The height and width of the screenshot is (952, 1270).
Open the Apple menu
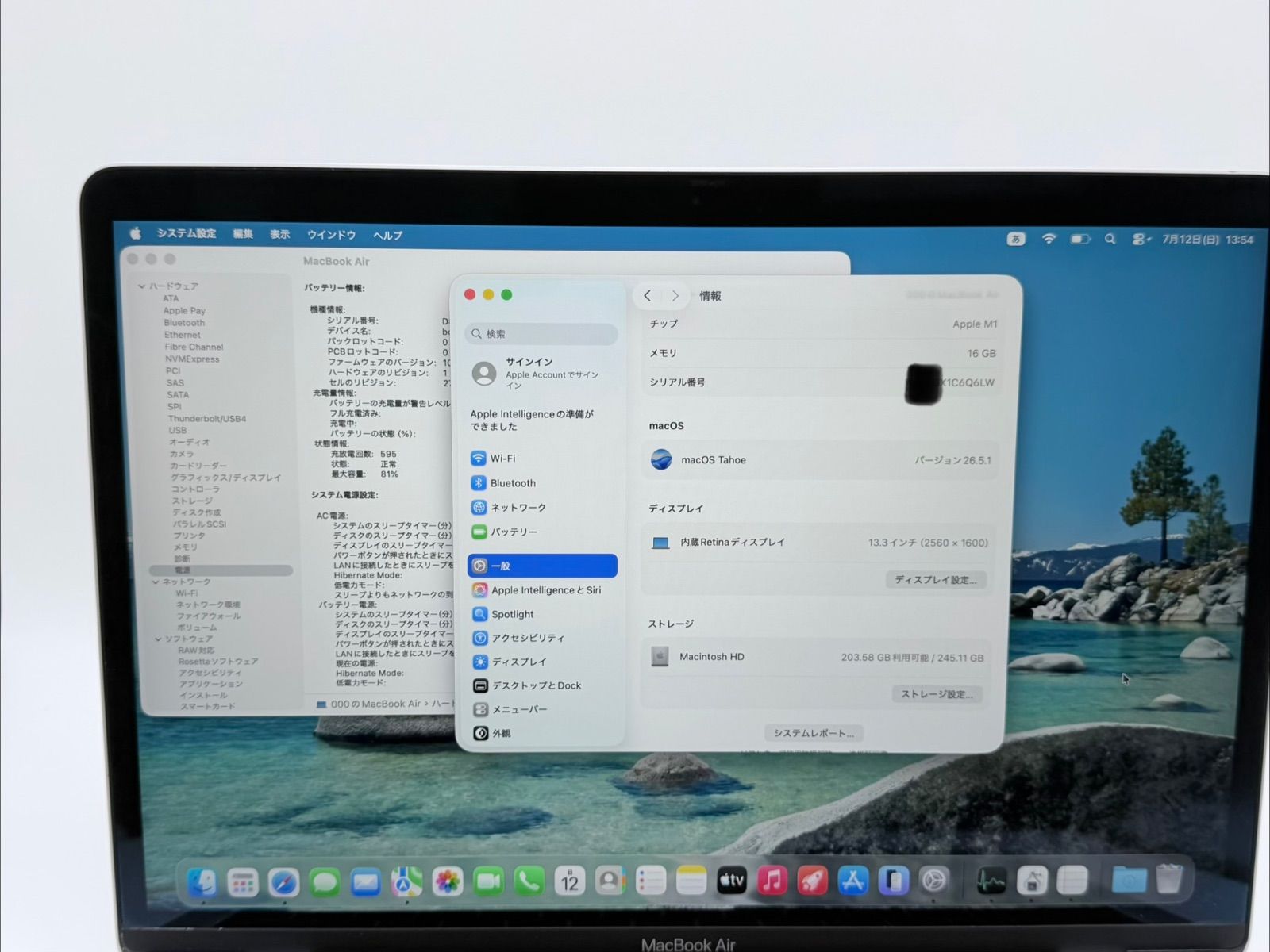[x=136, y=233]
